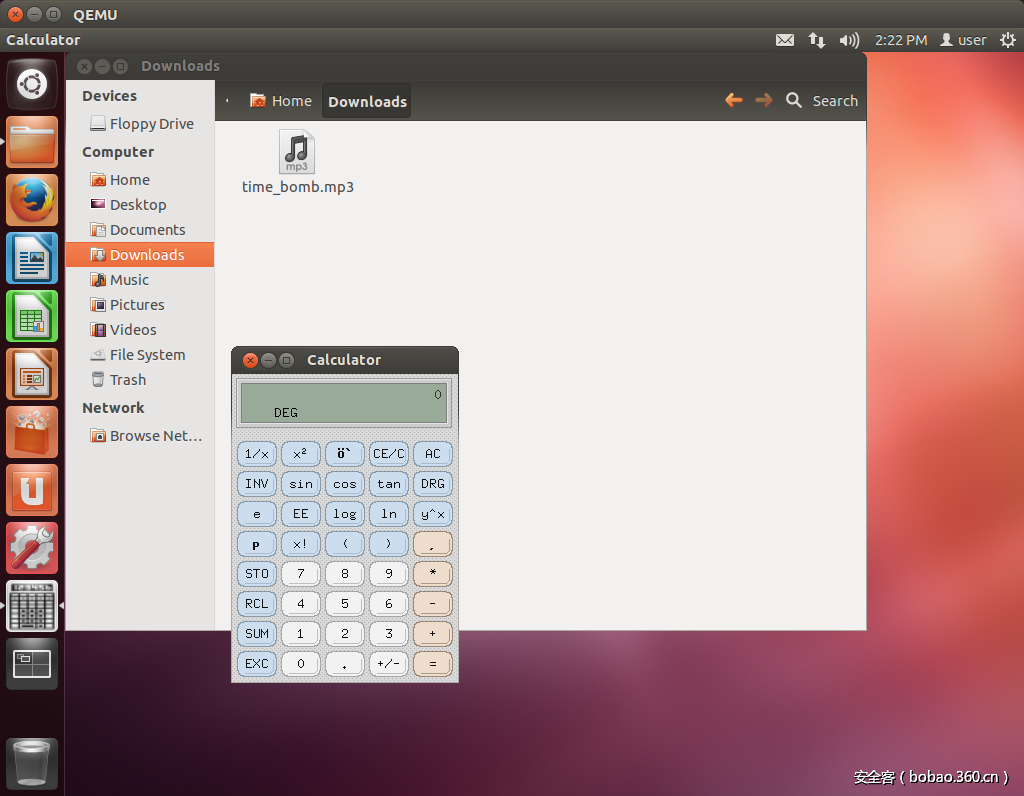Click the time_bomb.mp3 file icon
1024x796 pixels.
point(297,152)
